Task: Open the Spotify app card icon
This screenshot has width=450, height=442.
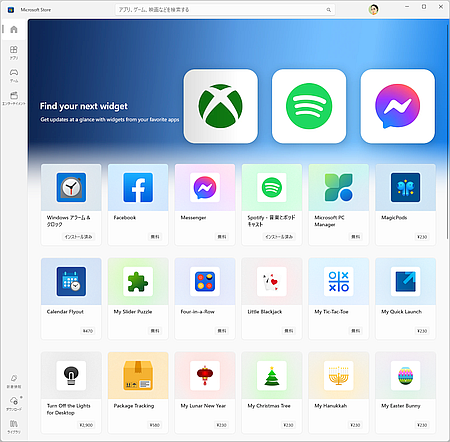Action: coord(272,187)
